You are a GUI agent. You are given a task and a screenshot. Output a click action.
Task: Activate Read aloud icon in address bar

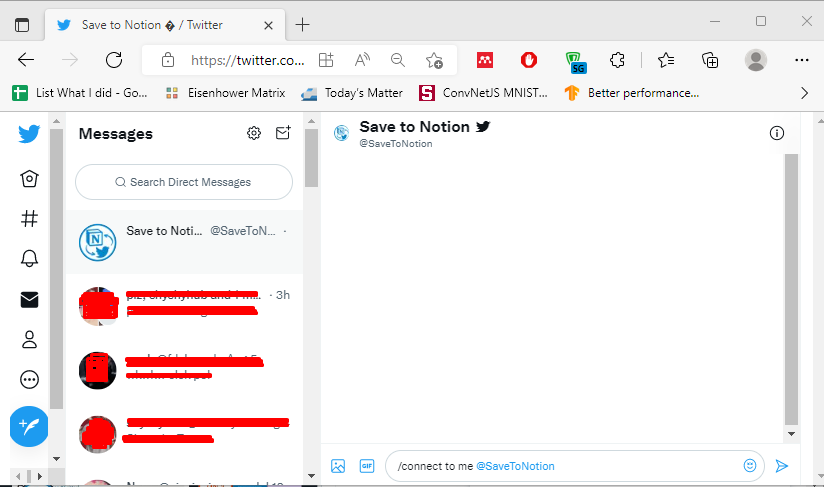pyautogui.click(x=362, y=60)
